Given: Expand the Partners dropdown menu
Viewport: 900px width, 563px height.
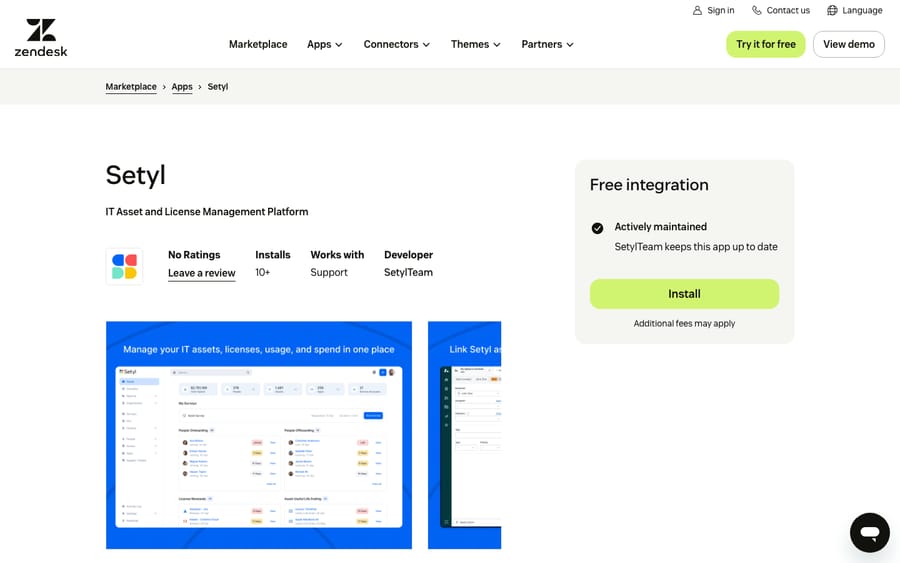Looking at the screenshot, I should point(548,44).
